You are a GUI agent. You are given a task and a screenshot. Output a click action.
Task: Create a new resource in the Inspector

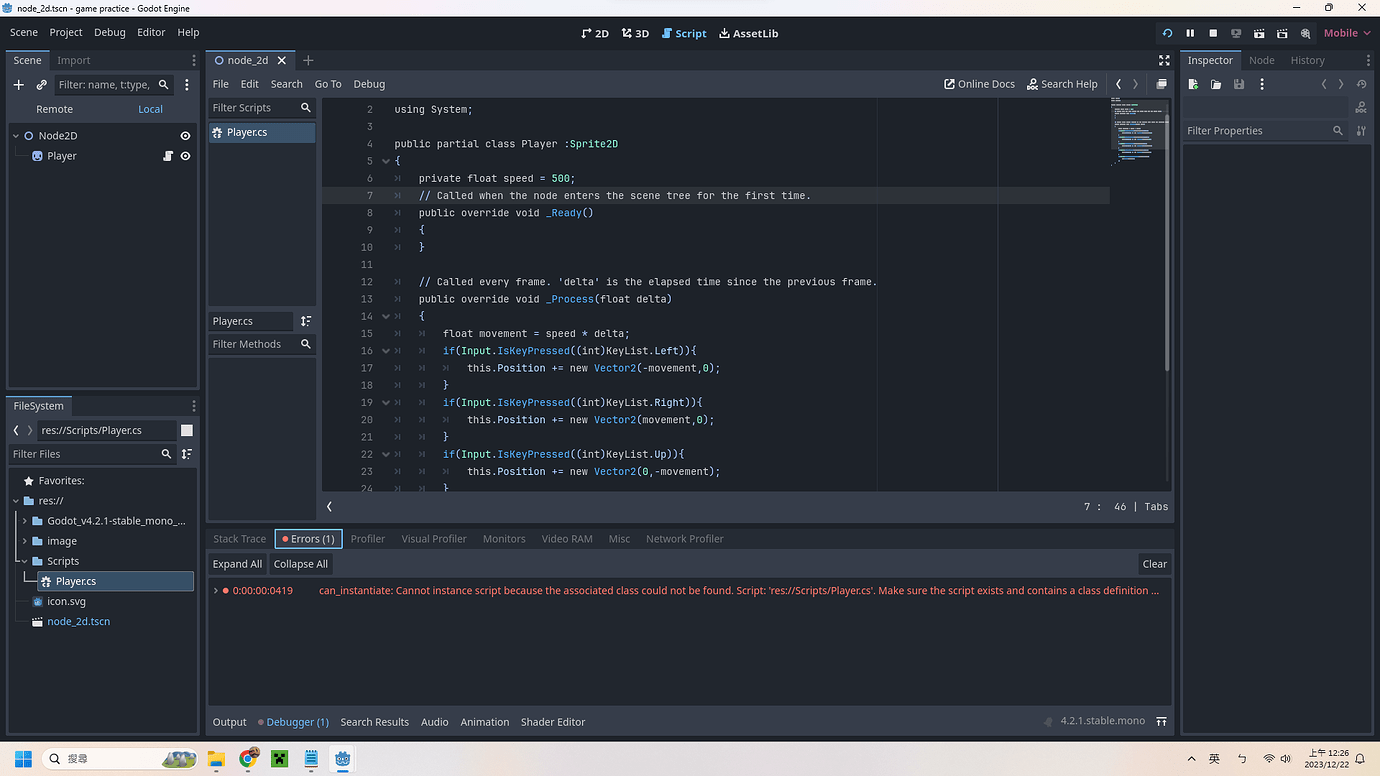pyautogui.click(x=1192, y=84)
